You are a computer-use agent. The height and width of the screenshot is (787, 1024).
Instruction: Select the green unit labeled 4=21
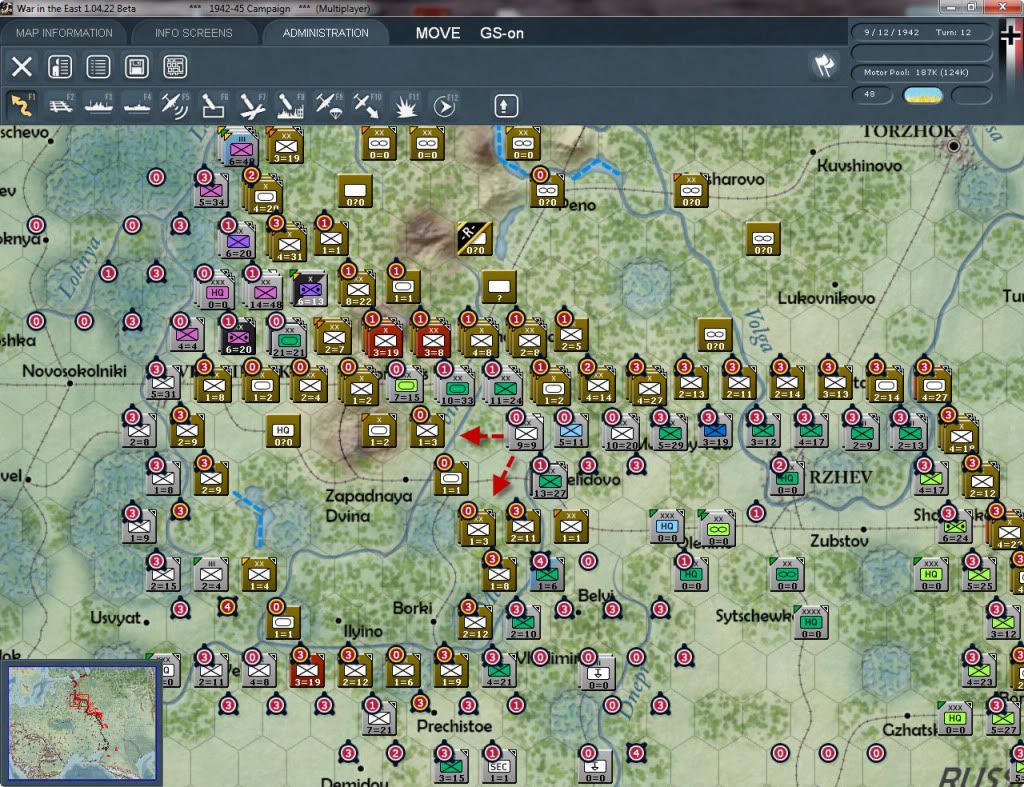click(500, 672)
